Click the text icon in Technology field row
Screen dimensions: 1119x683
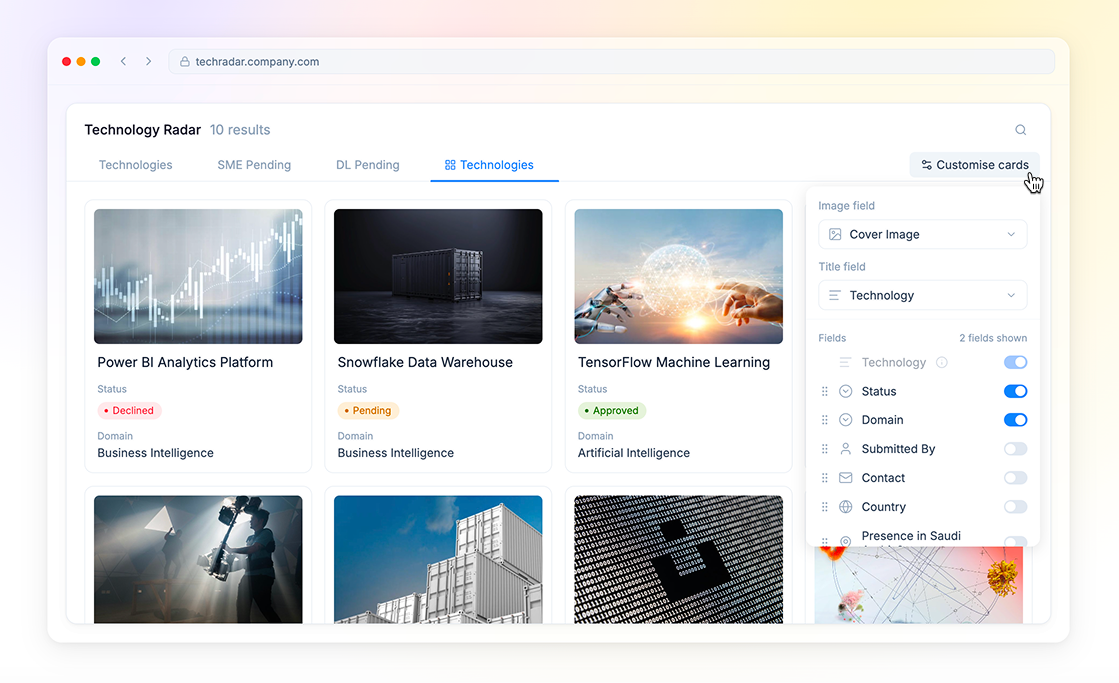(845, 363)
